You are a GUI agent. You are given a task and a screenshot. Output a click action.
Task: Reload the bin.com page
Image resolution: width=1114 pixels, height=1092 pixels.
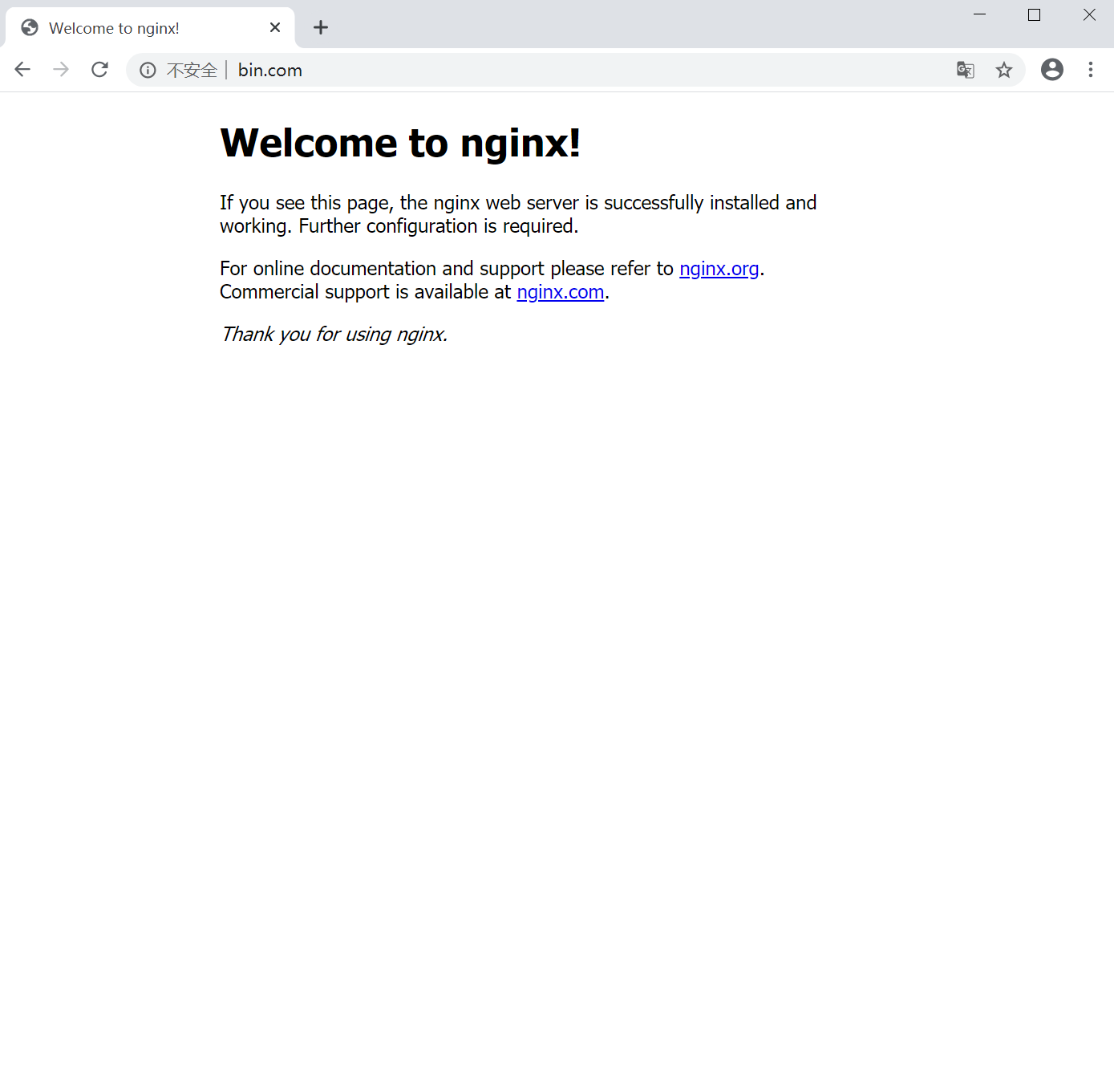(x=99, y=70)
